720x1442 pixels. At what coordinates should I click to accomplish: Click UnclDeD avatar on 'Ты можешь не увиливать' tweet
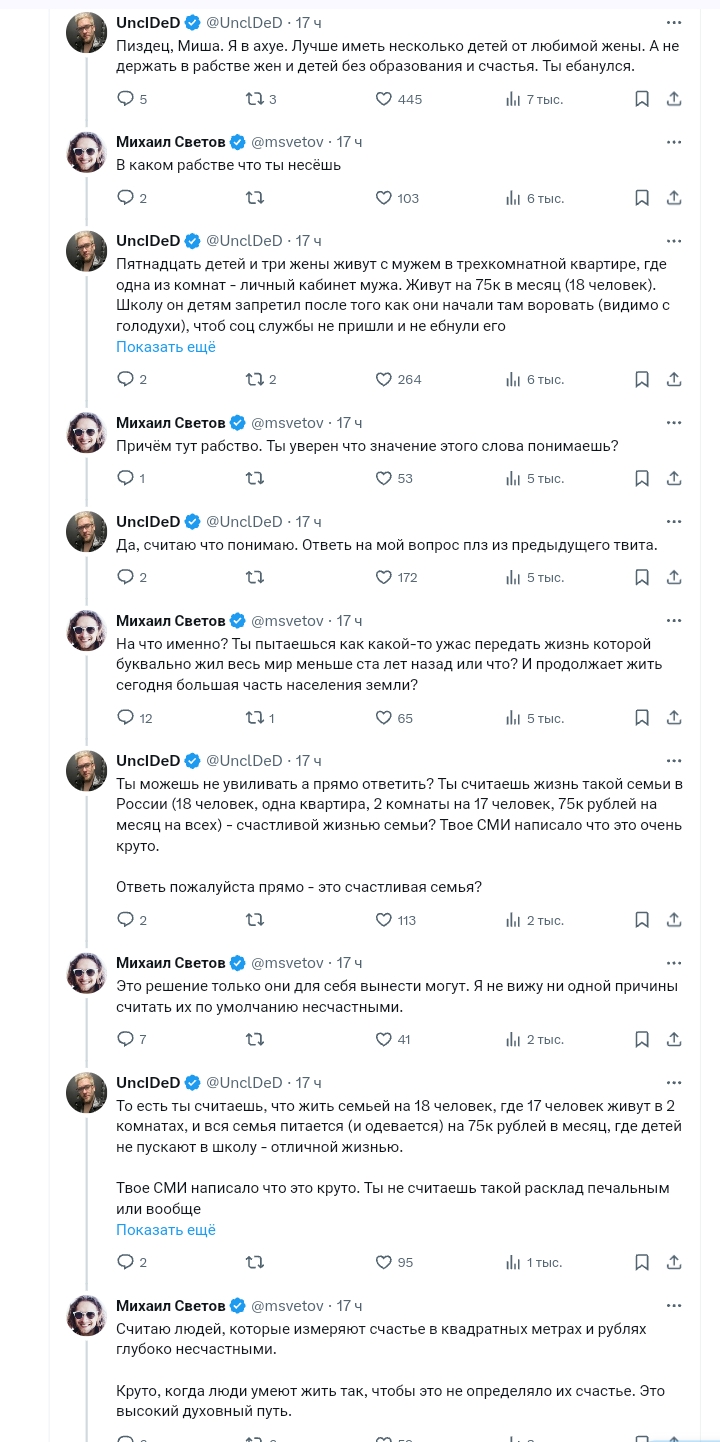[86, 770]
